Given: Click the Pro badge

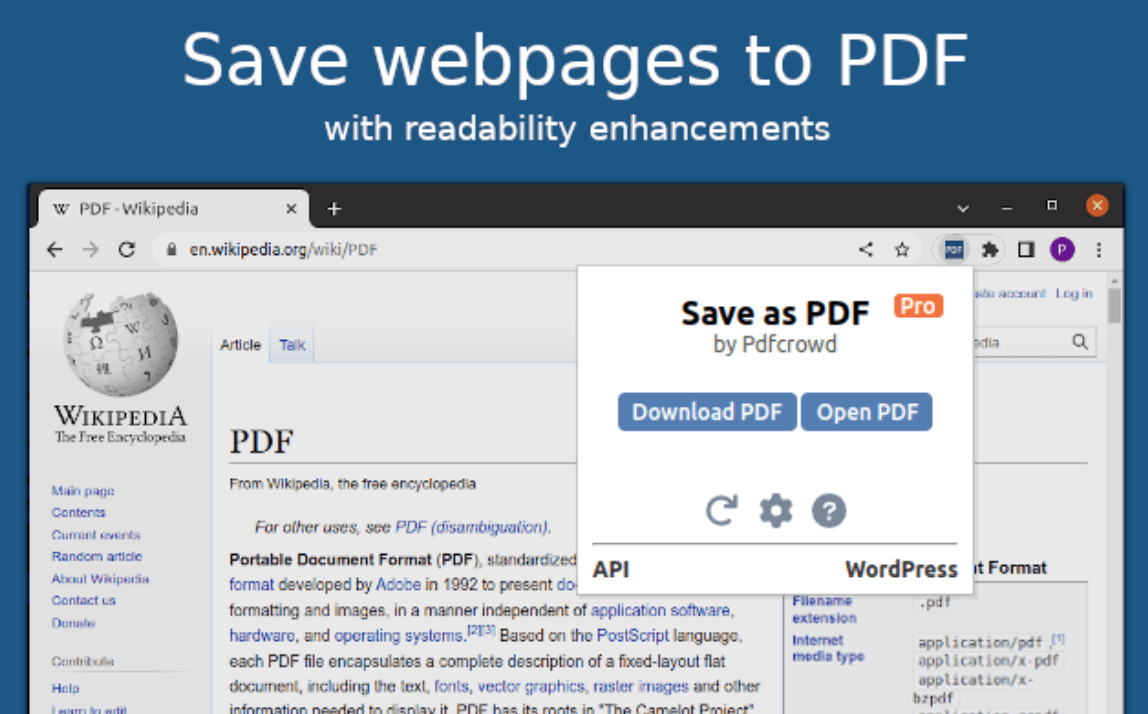Looking at the screenshot, I should [x=917, y=306].
